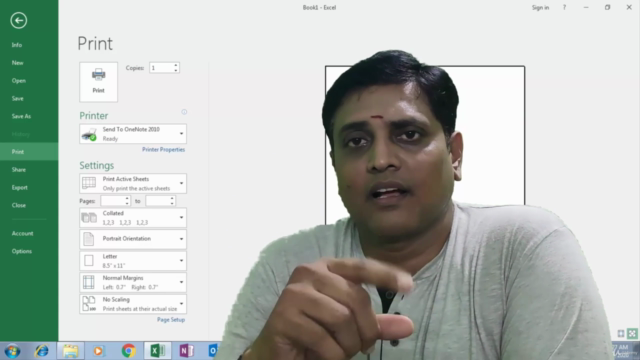Click the Zoom to Page icon

coord(632,333)
